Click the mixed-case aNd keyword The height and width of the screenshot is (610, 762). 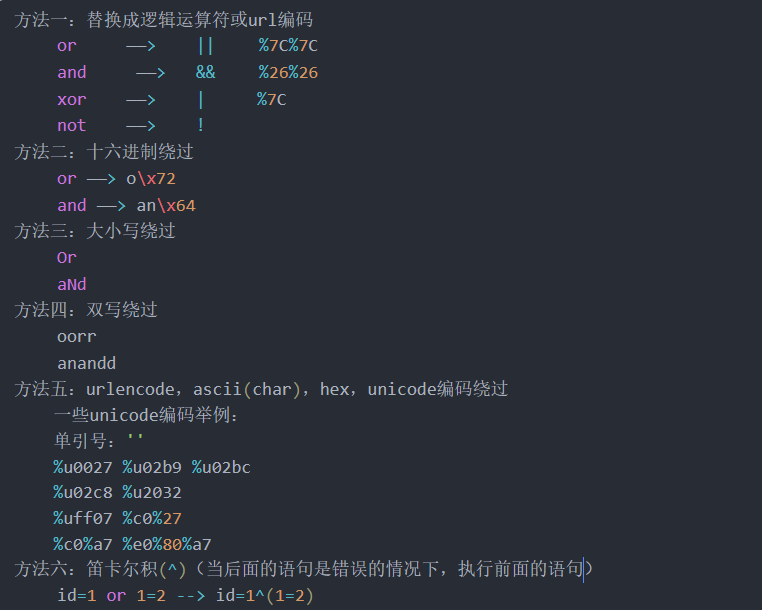(x=71, y=284)
